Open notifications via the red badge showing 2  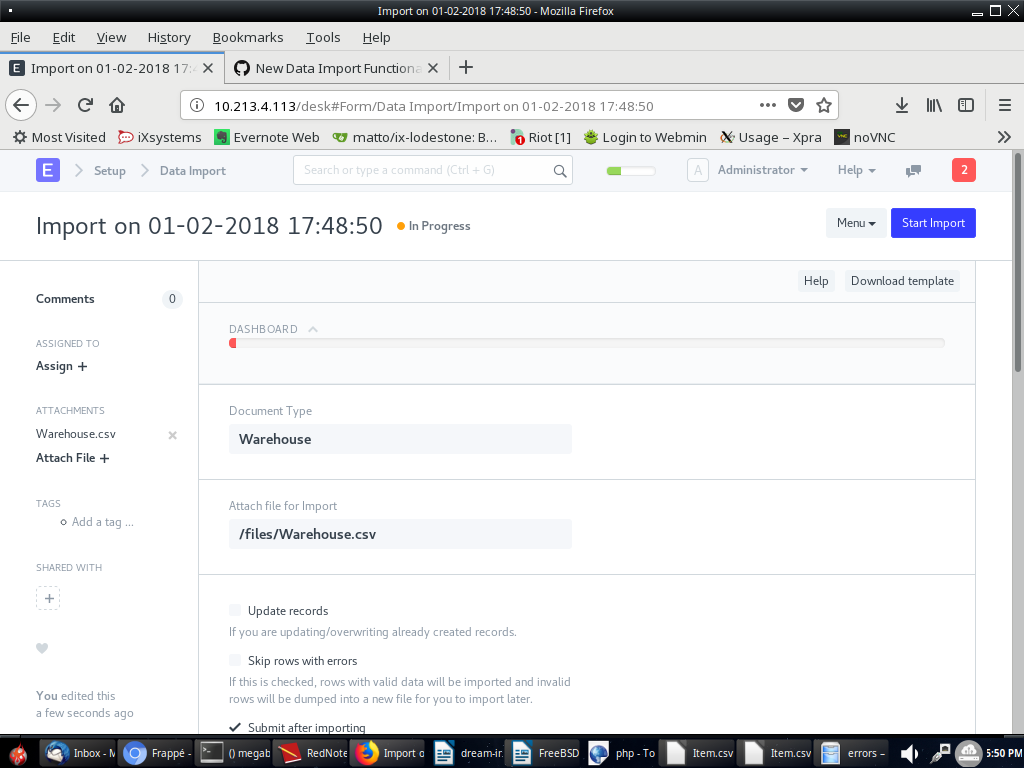click(963, 170)
